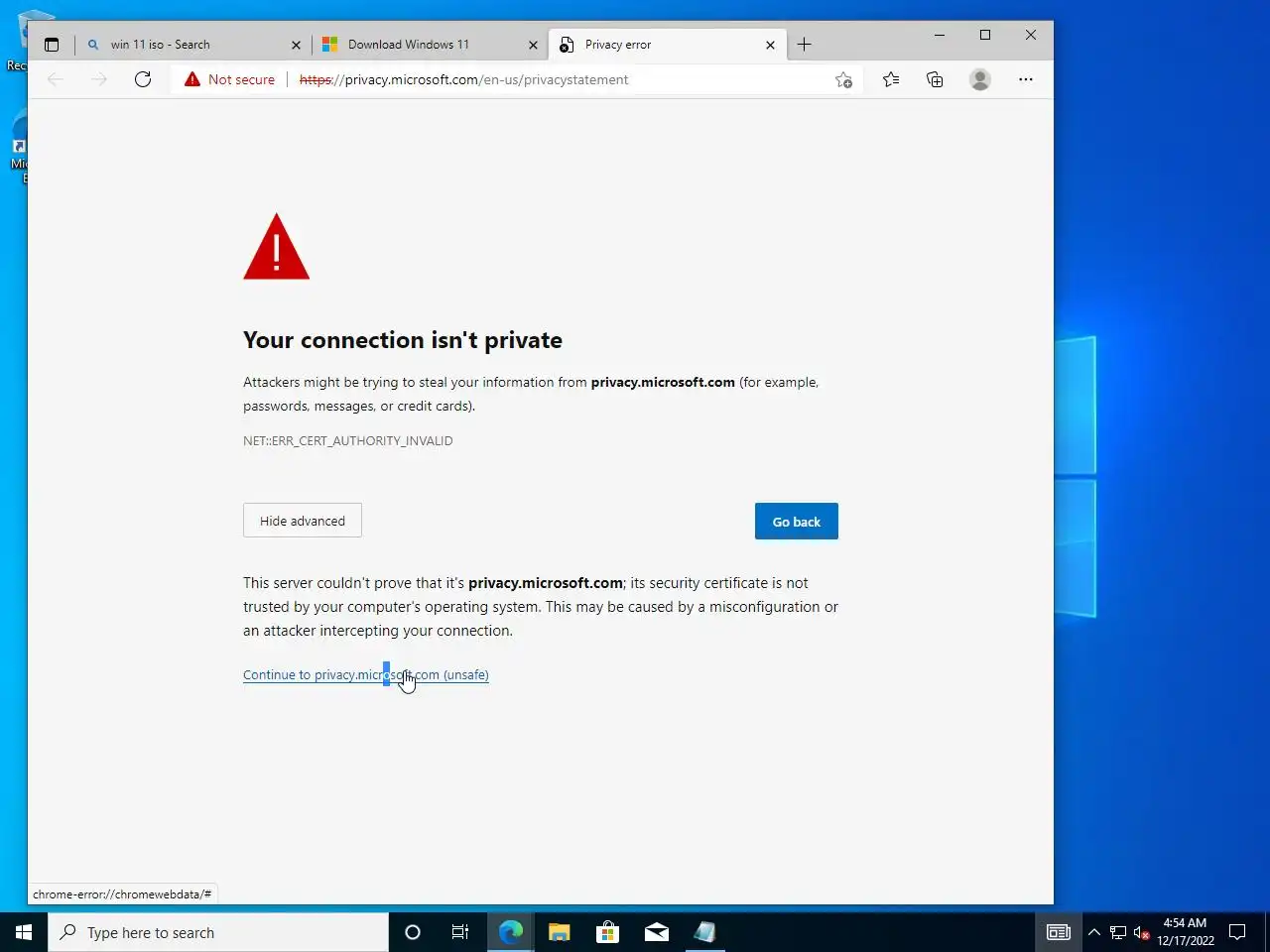Open the vertical tabs panel icon
1270x952 pixels.
point(52,45)
